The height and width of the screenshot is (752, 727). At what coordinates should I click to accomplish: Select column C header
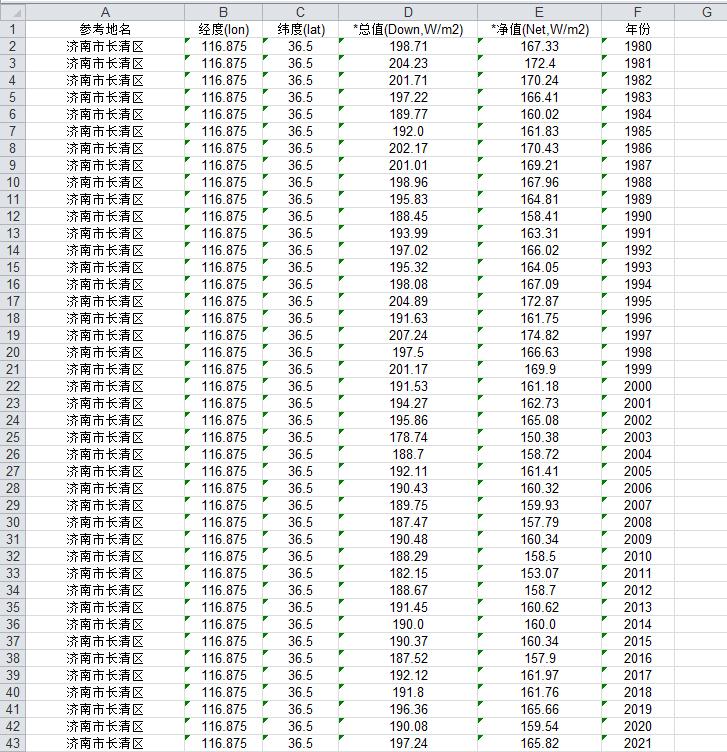301,12
